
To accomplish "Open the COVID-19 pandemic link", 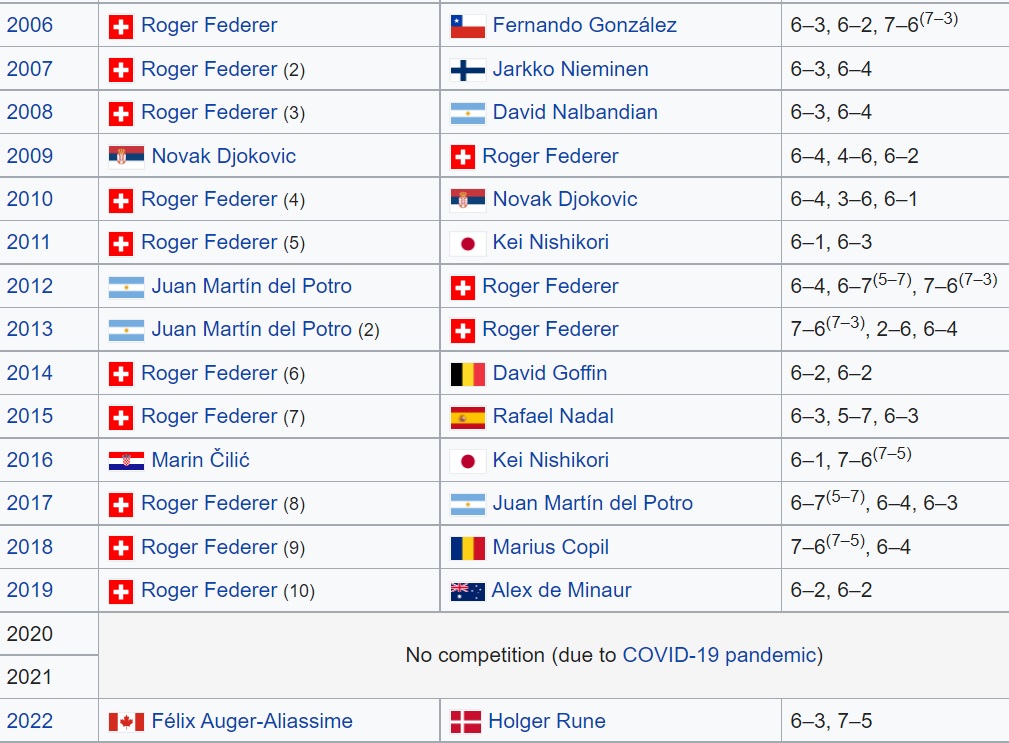I will pyautogui.click(x=719, y=655).
